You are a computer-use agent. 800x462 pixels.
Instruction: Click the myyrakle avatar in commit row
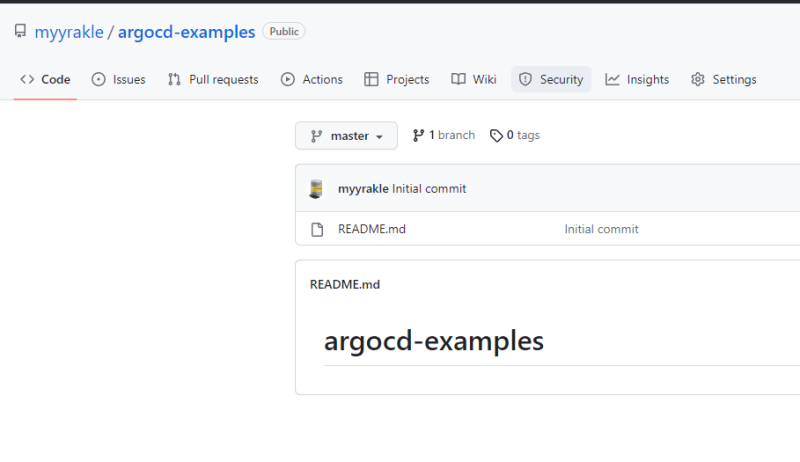[317, 188]
